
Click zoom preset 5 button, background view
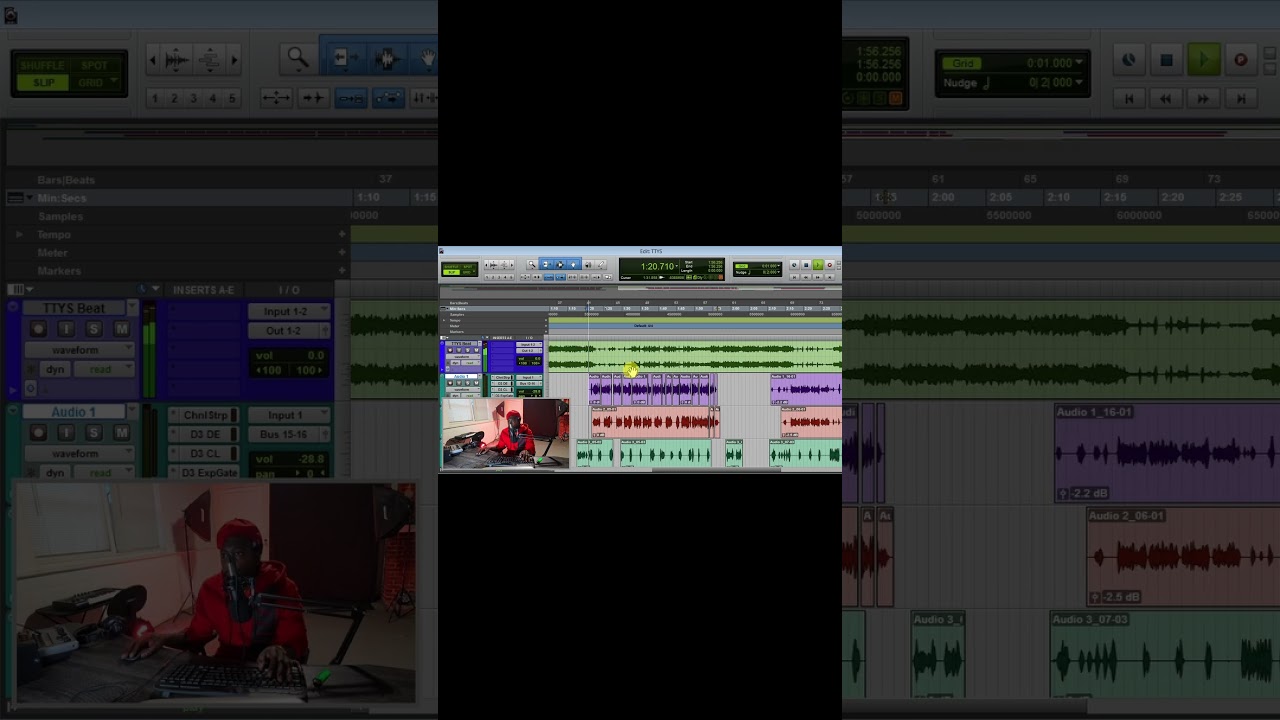[232, 98]
